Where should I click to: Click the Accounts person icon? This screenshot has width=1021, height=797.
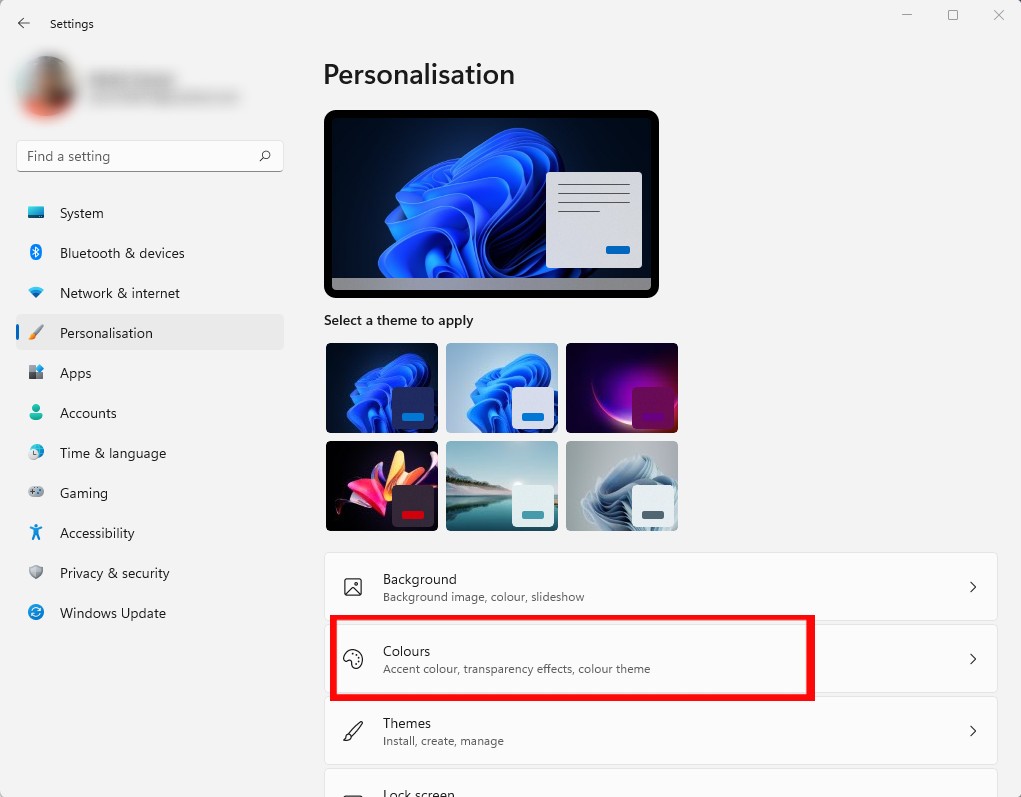tap(36, 413)
